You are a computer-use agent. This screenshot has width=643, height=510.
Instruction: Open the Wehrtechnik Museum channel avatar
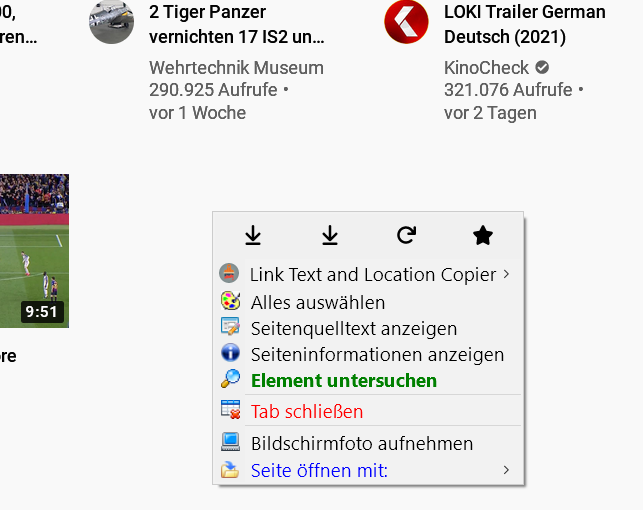coord(111,21)
